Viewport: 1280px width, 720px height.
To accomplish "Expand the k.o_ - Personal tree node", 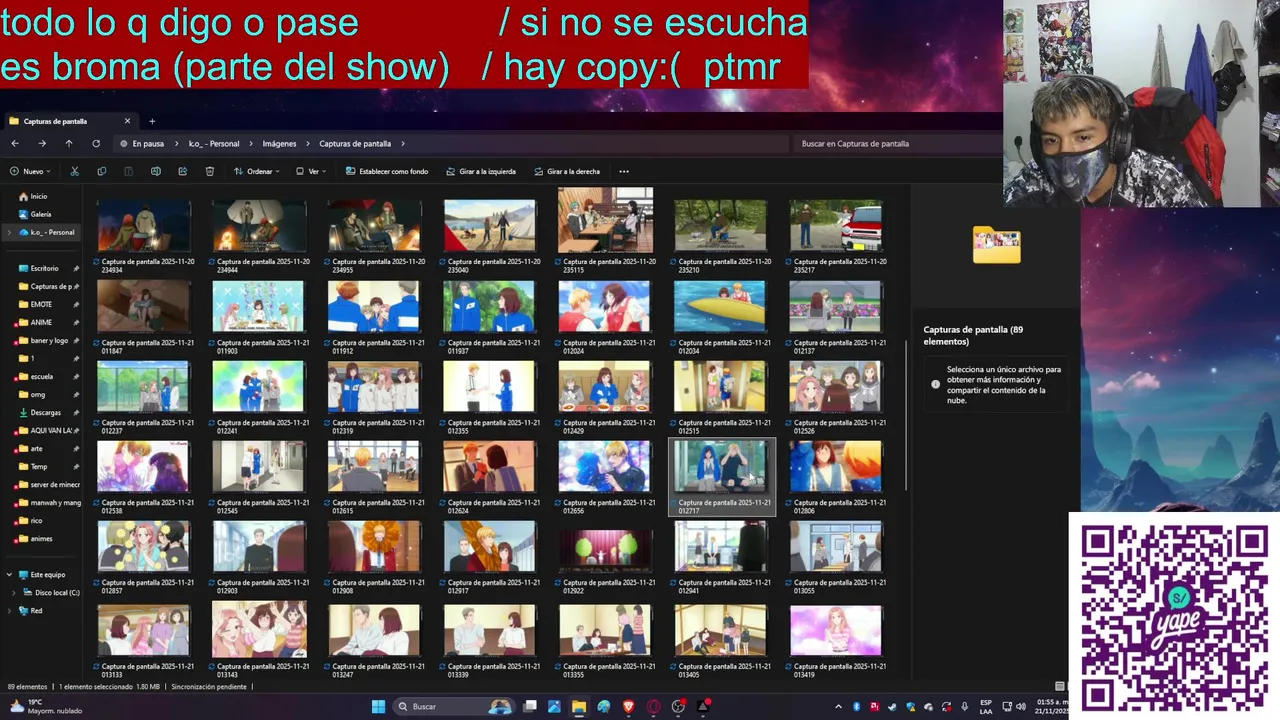I will [9, 232].
